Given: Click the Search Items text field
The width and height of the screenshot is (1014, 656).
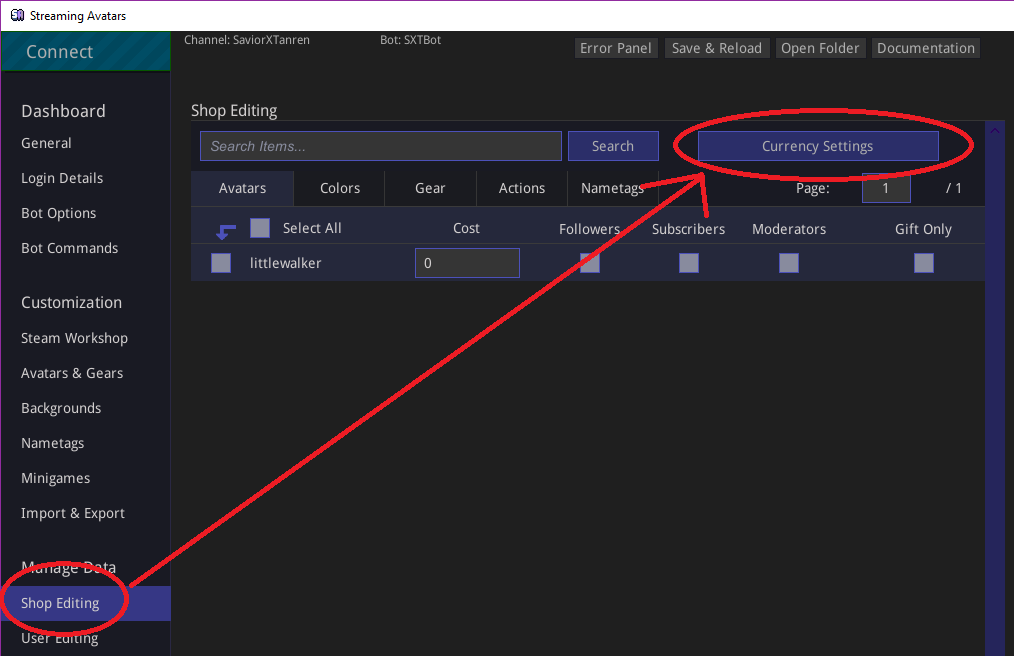Looking at the screenshot, I should point(380,146).
